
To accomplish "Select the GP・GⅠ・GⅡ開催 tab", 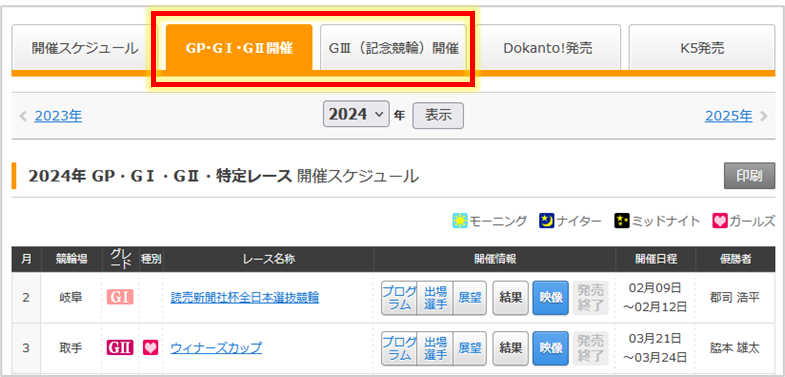I will (239, 48).
